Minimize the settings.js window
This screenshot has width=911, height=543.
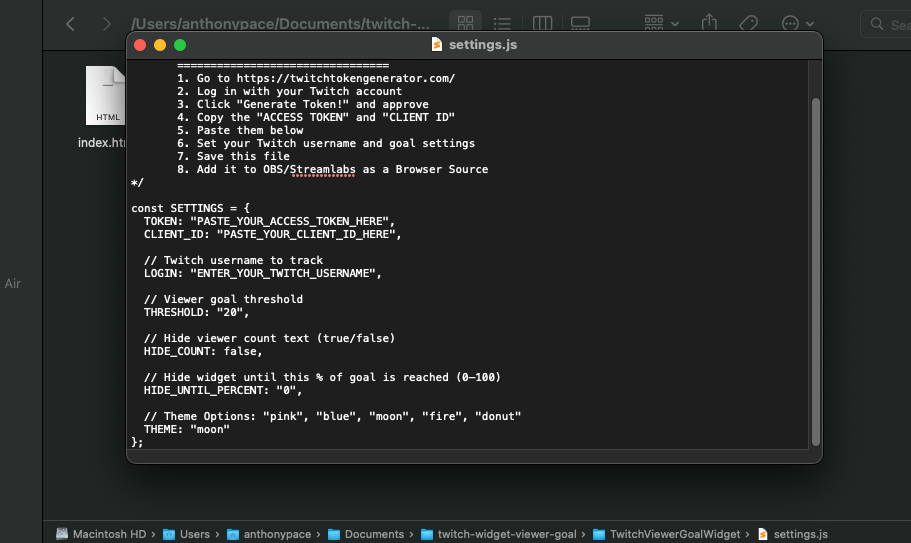click(160, 45)
